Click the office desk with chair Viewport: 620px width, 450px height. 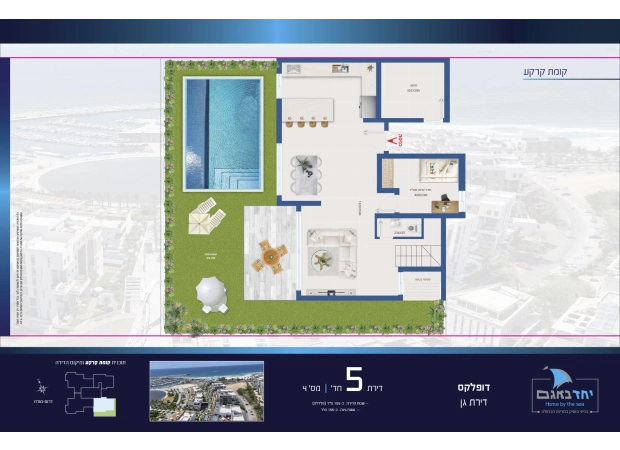[x=445, y=204]
